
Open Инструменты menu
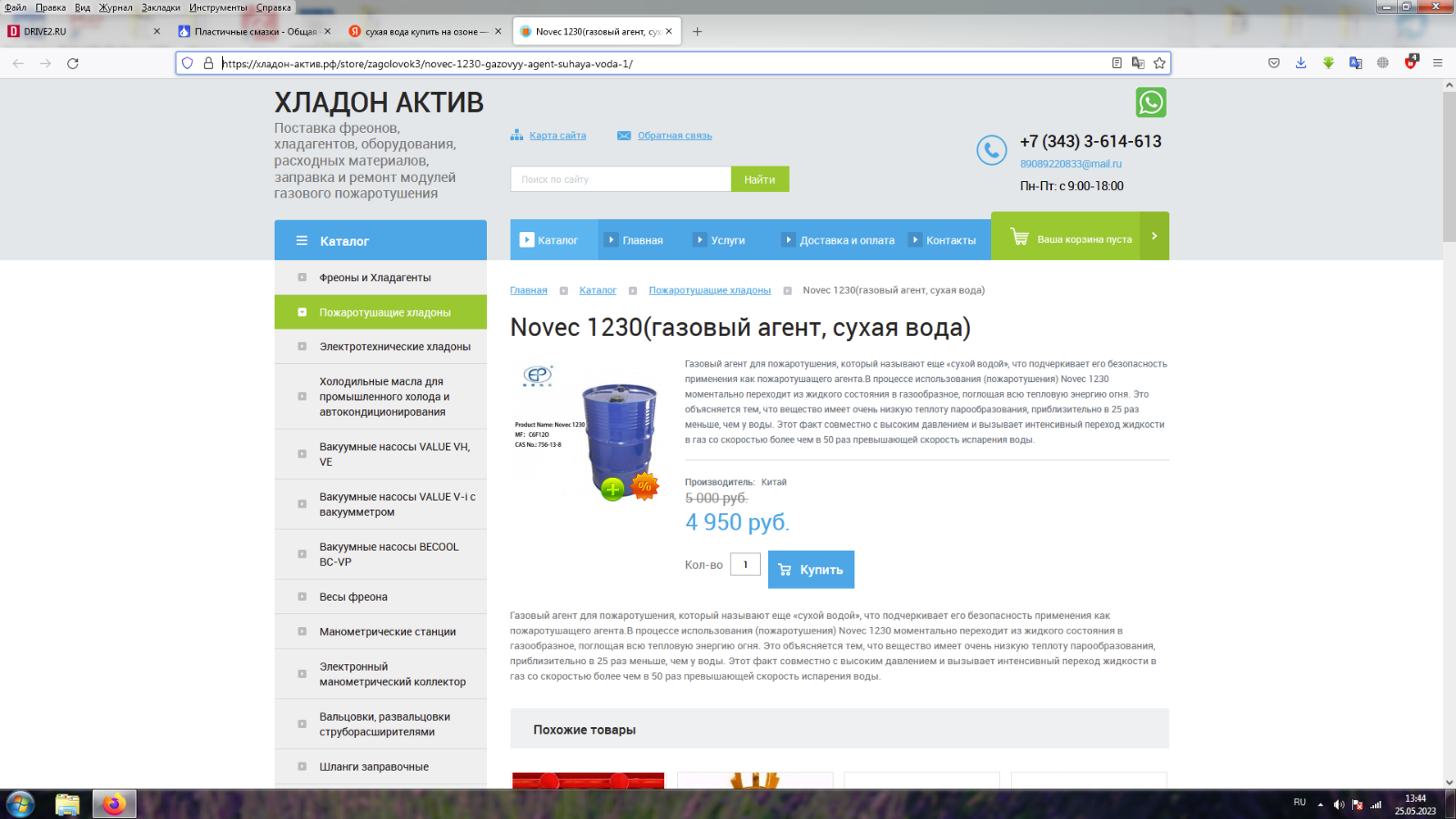[x=217, y=7]
